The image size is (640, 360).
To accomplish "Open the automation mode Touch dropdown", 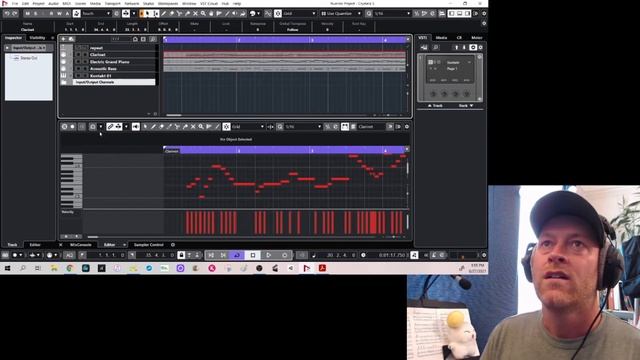I will (x=96, y=13).
